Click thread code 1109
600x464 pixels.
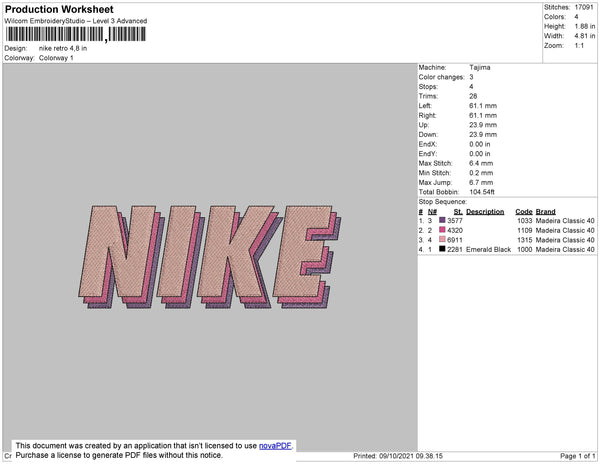coord(525,230)
